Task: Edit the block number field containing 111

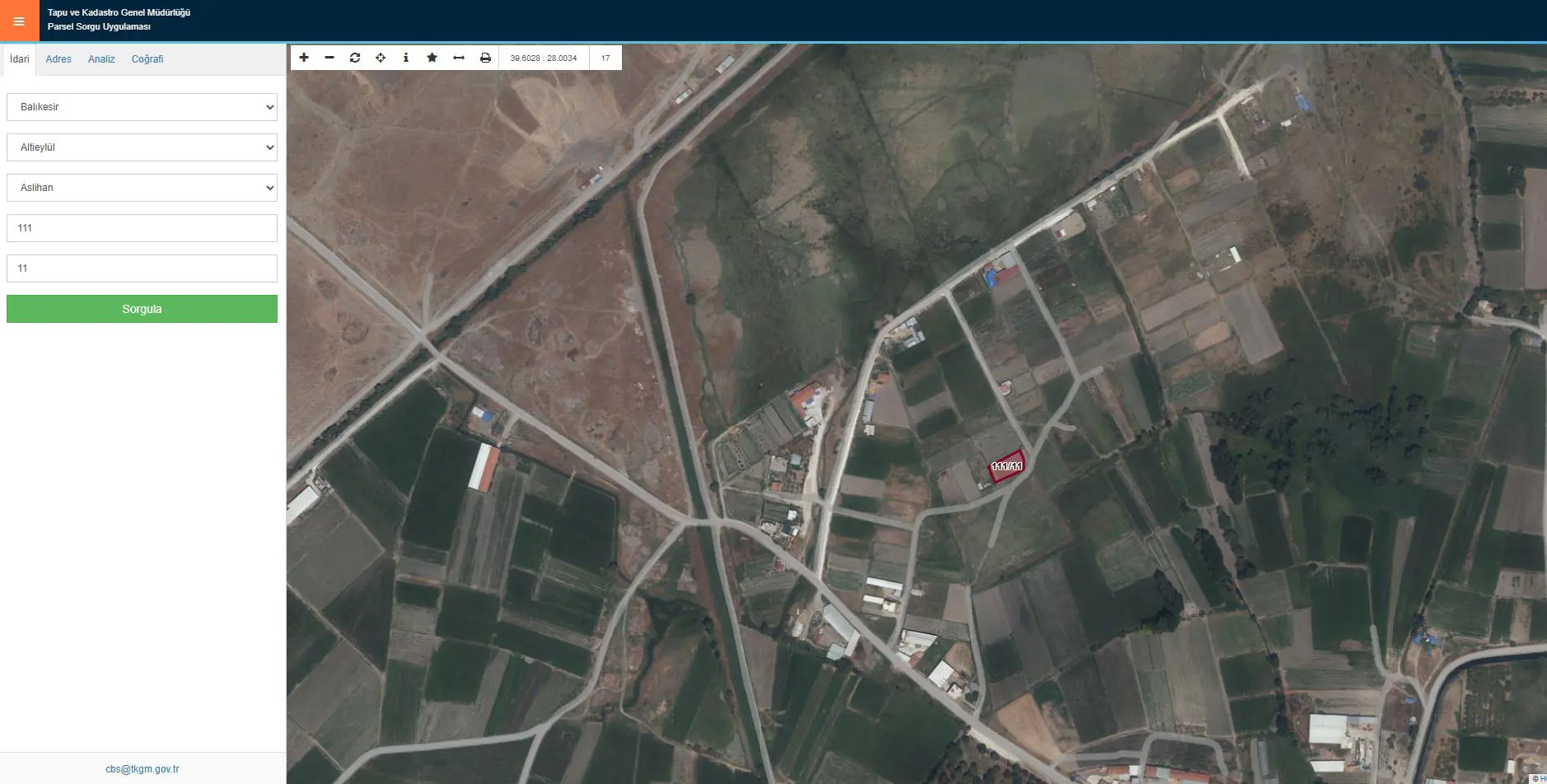Action: pos(142,228)
